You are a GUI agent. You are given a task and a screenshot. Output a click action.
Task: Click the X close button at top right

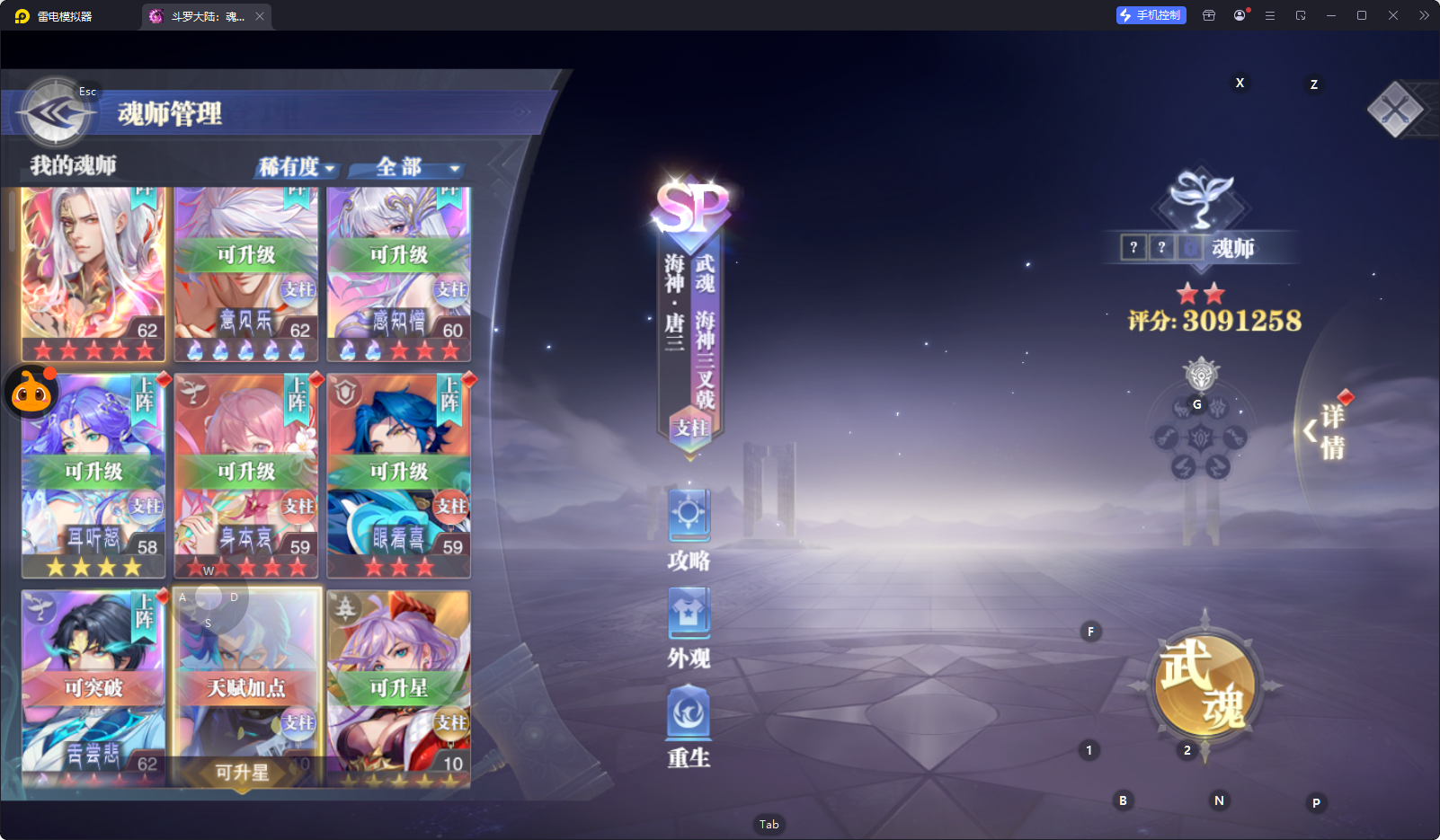(x=1395, y=110)
